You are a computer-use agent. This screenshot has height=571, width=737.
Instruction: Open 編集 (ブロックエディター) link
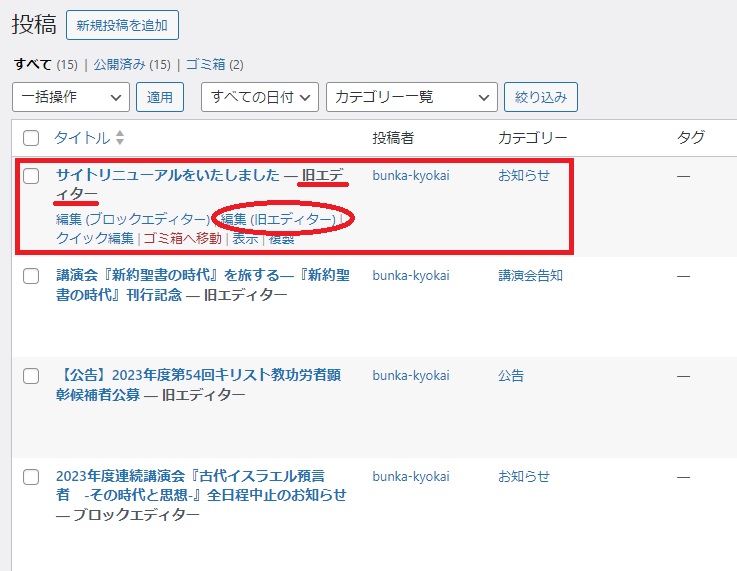pyautogui.click(x=132, y=219)
